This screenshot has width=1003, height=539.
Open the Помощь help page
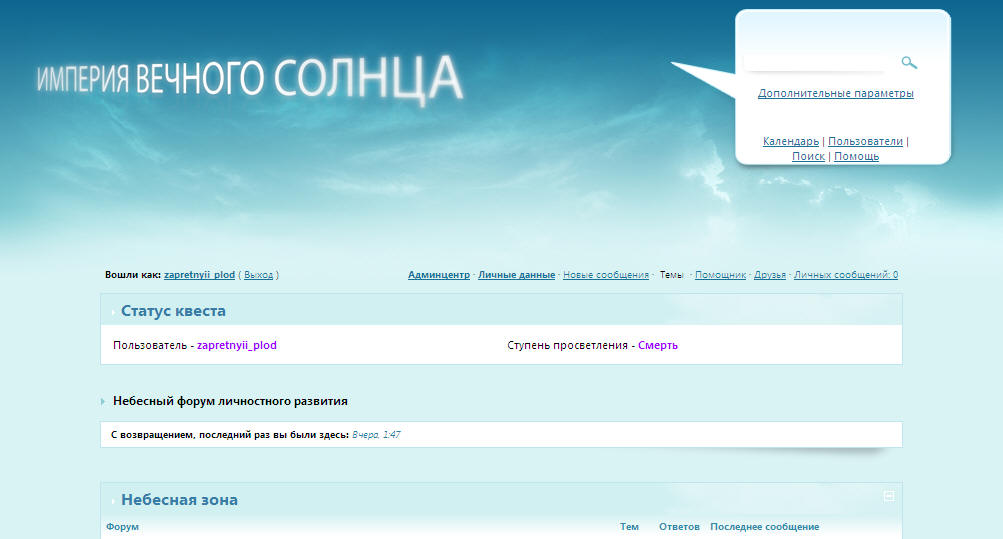[856, 157]
